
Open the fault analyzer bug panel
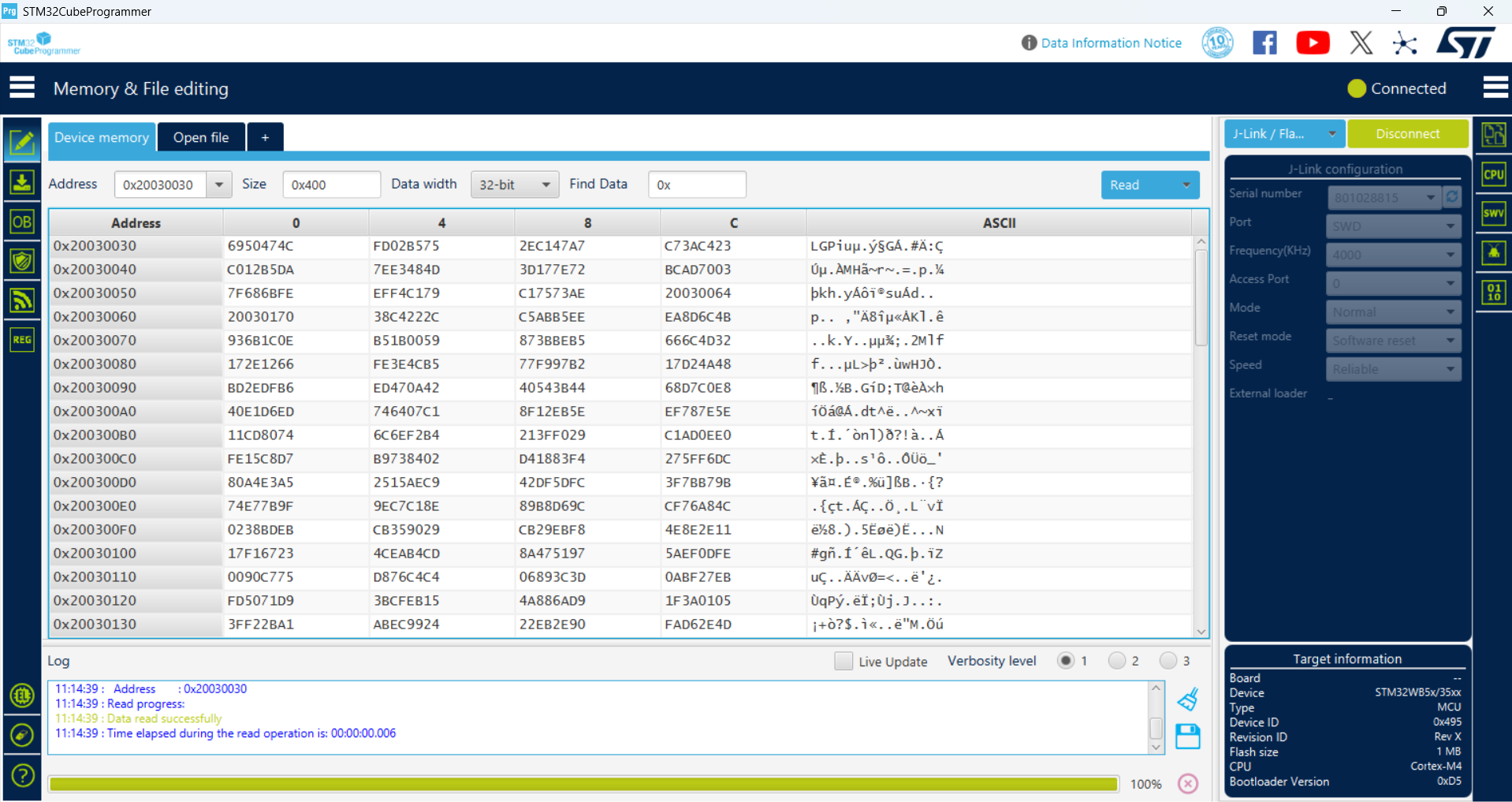pyautogui.click(x=1492, y=252)
